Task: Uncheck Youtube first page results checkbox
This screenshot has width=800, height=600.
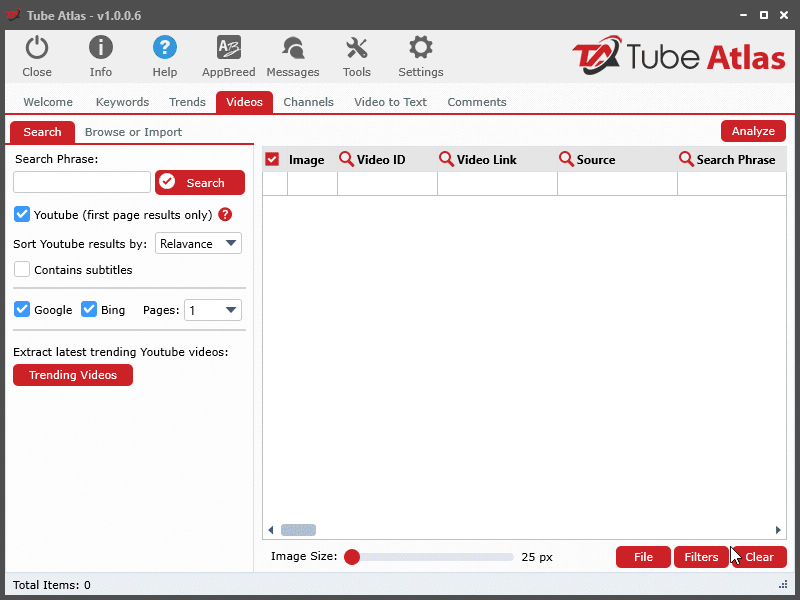Action: click(22, 214)
